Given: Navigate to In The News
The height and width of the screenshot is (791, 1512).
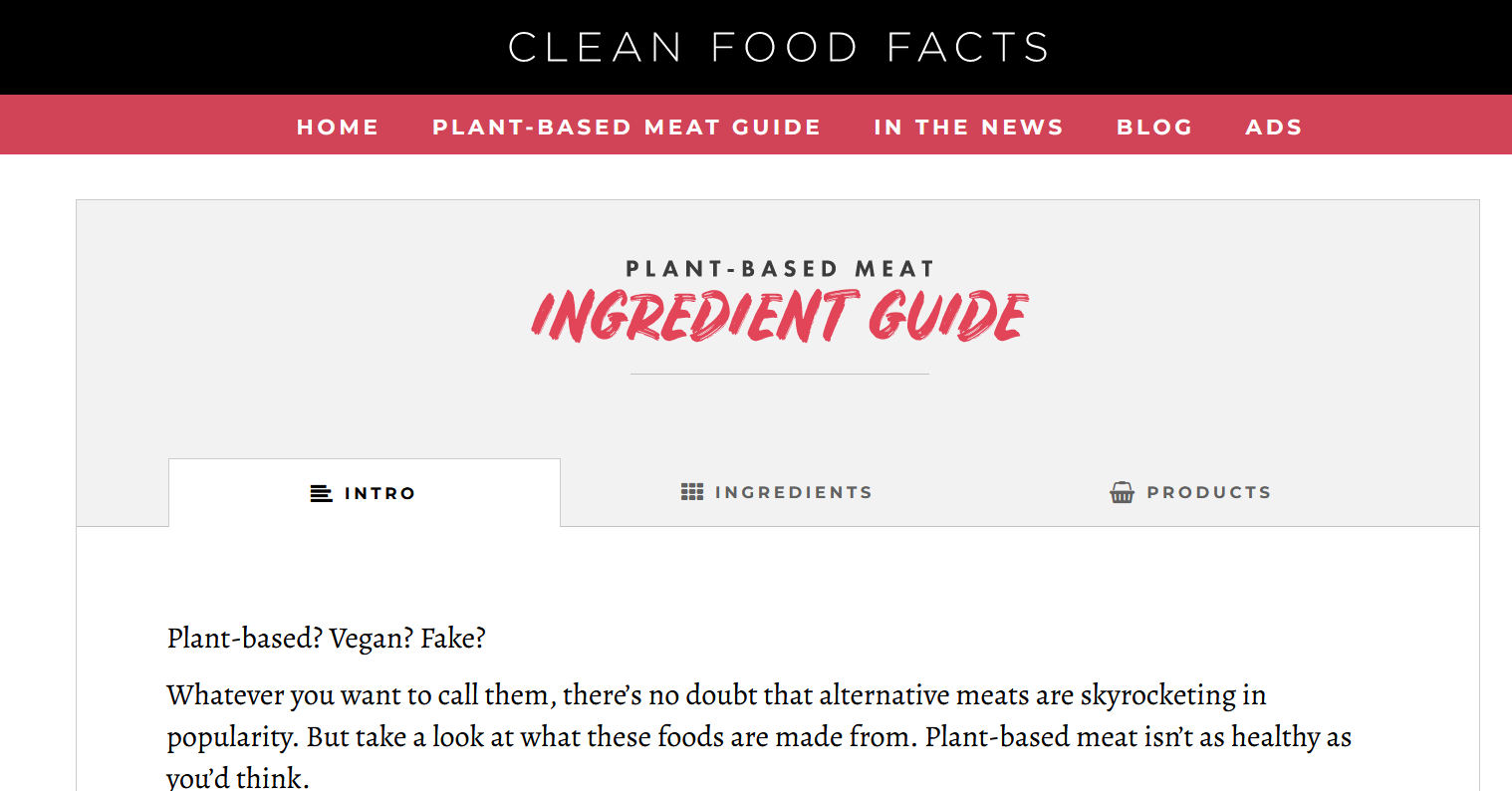Looking at the screenshot, I should 968,127.
